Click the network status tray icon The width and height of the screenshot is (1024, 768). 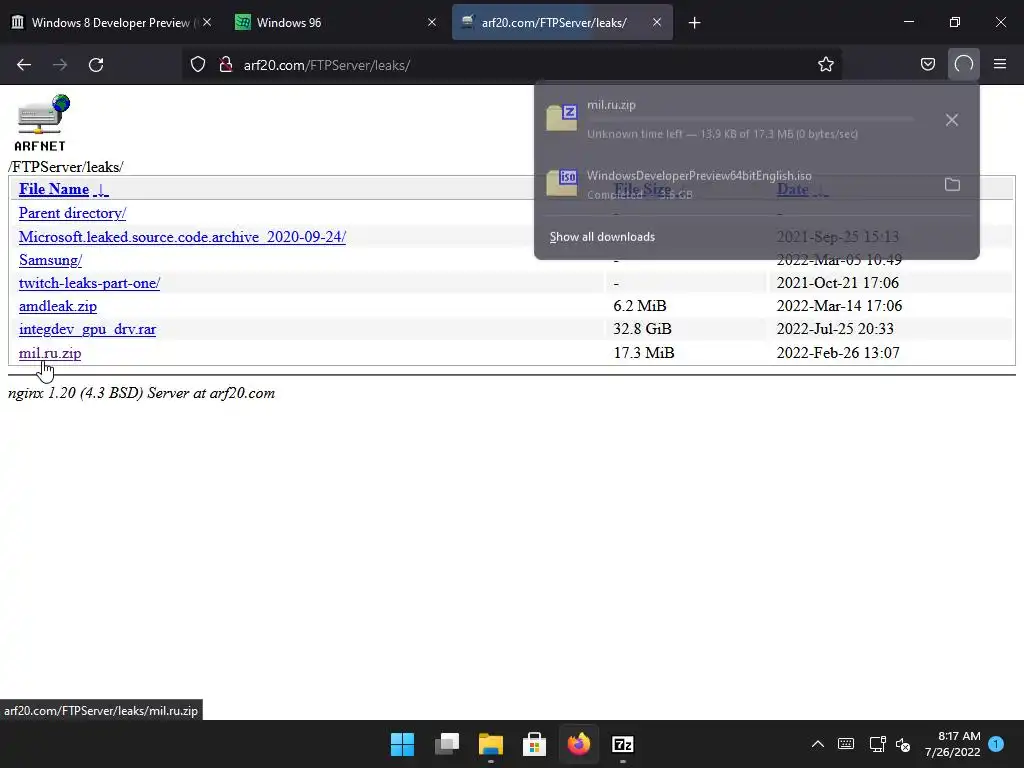coord(877,744)
